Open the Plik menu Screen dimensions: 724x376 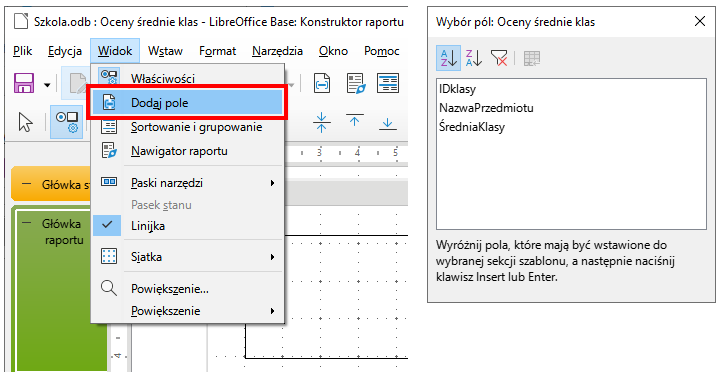pos(23,51)
